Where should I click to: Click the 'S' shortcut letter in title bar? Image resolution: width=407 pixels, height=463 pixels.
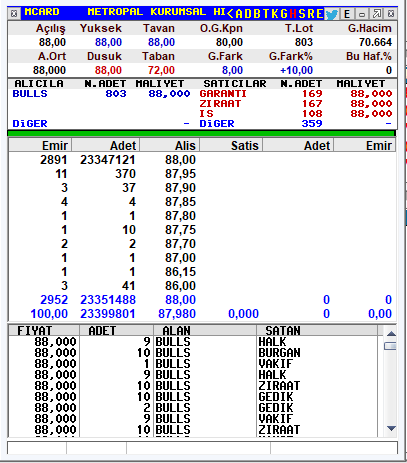[x=302, y=14]
